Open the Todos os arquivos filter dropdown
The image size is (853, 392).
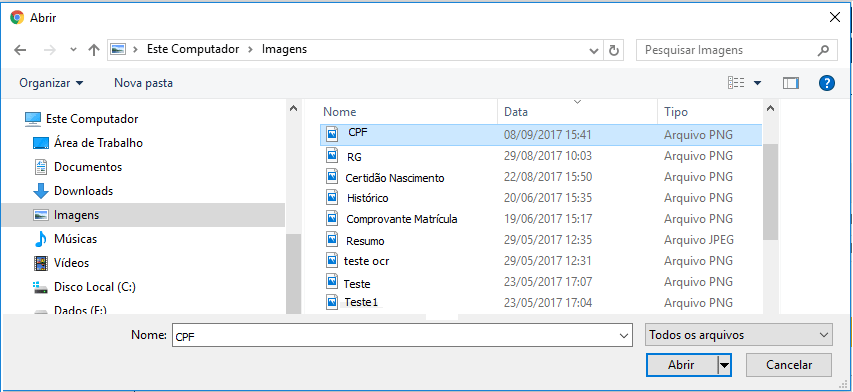tap(738, 335)
